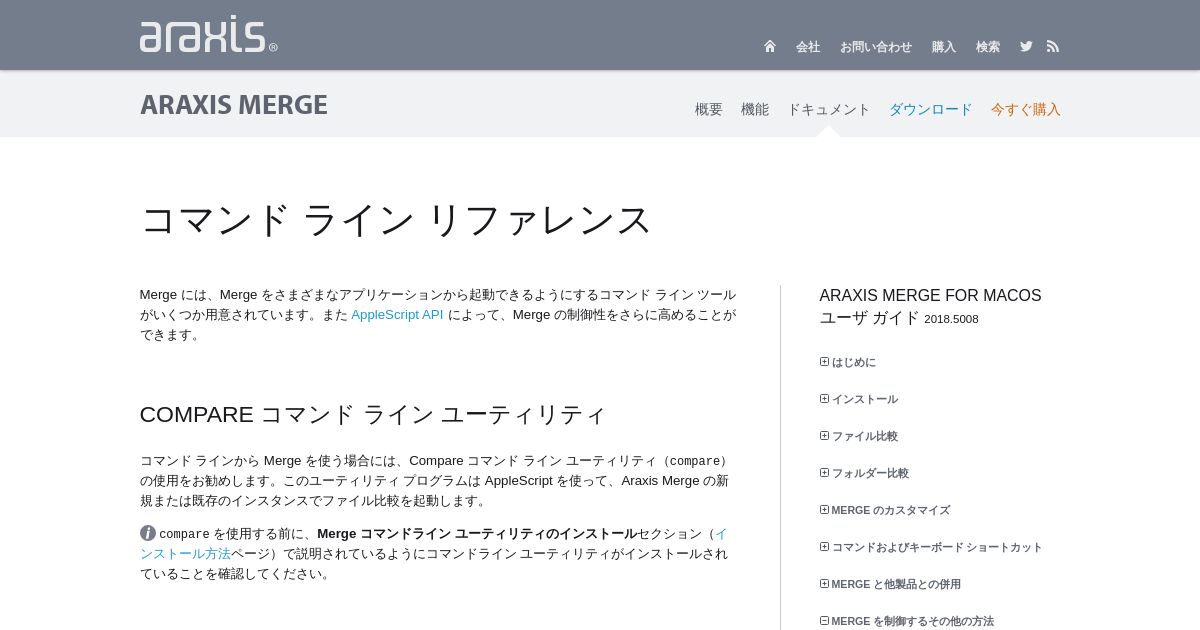Open the インストール方法 page link
1200x630 pixels.
[186, 553]
